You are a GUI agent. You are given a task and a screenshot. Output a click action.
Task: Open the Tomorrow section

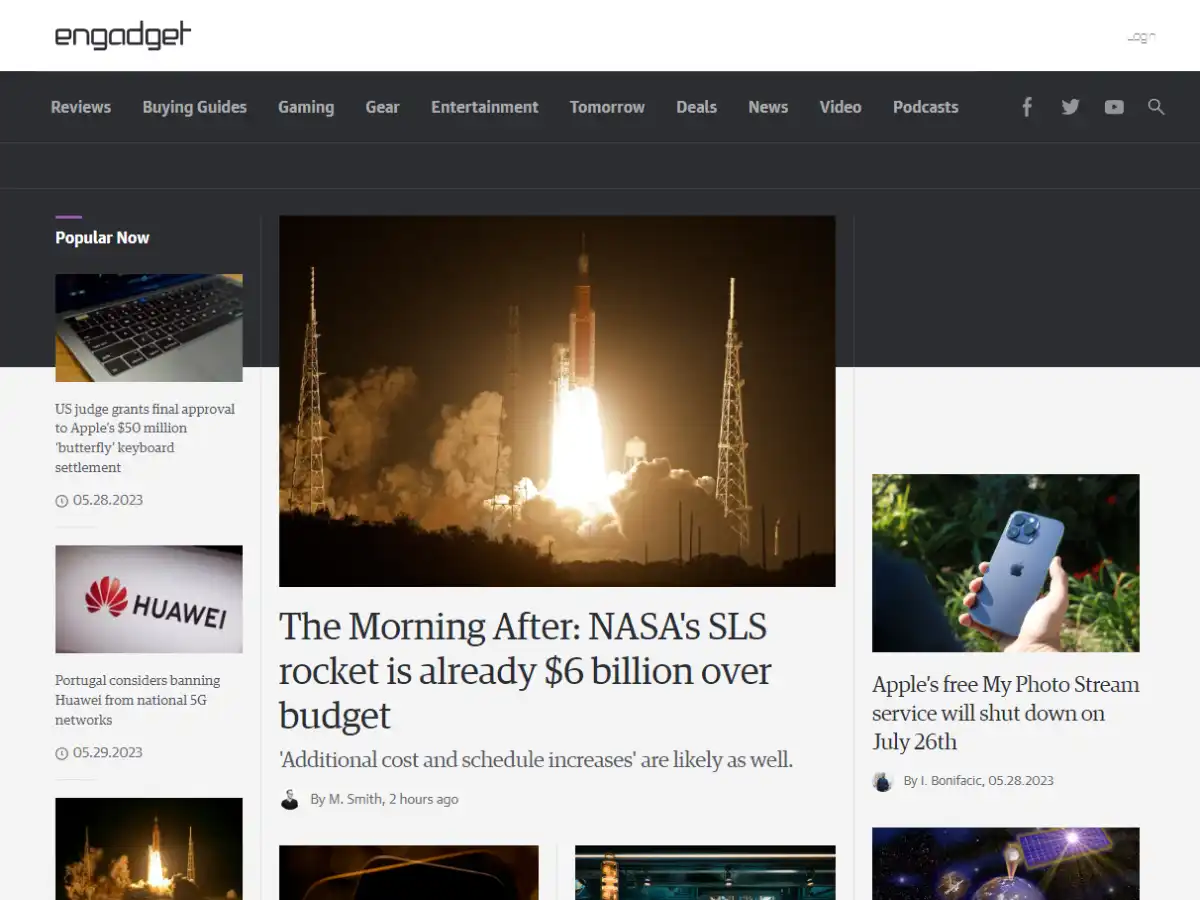[x=607, y=107]
